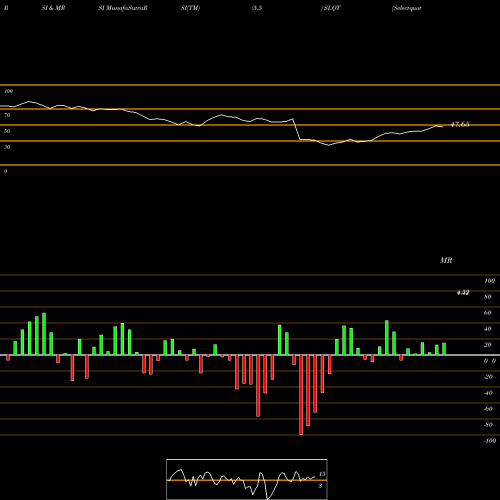Click the RSI axis label 70
This screenshot has width=500, height=500.
[x=7, y=115]
